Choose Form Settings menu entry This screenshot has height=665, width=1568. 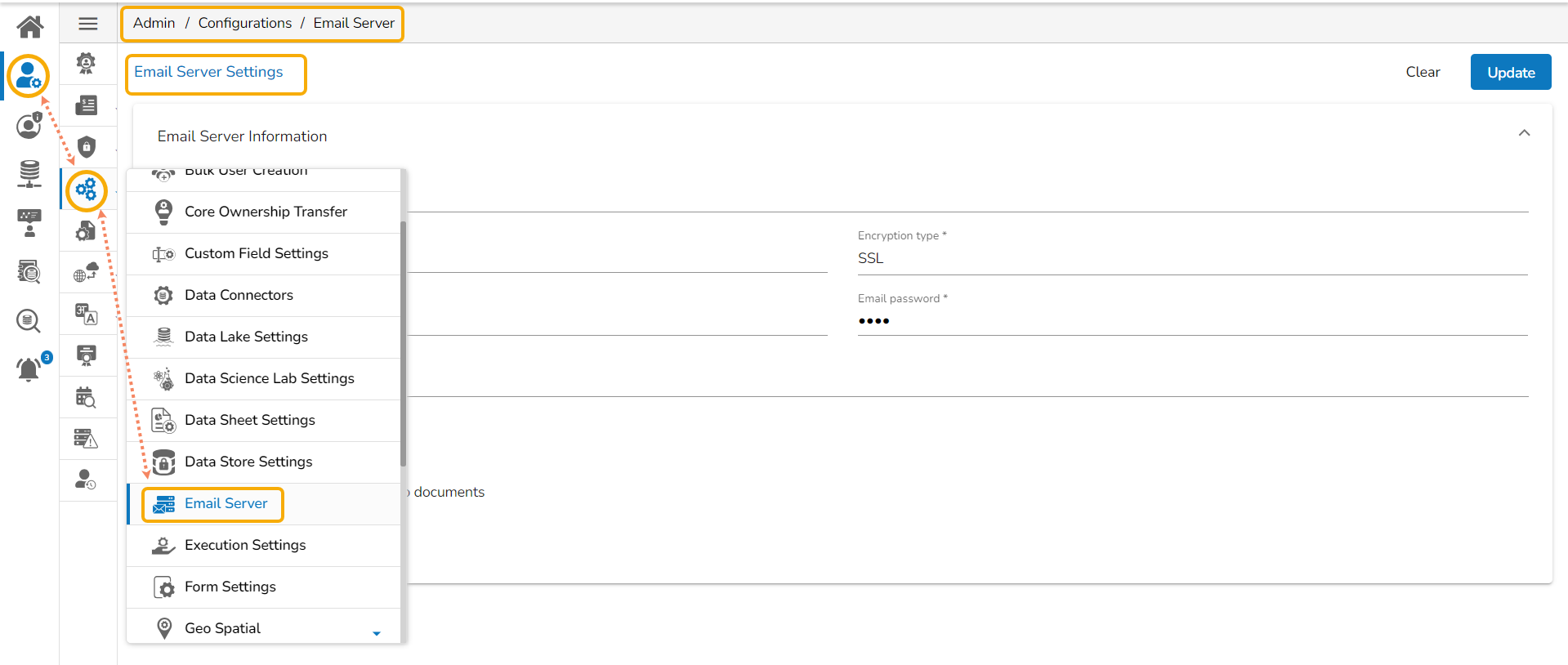click(230, 587)
